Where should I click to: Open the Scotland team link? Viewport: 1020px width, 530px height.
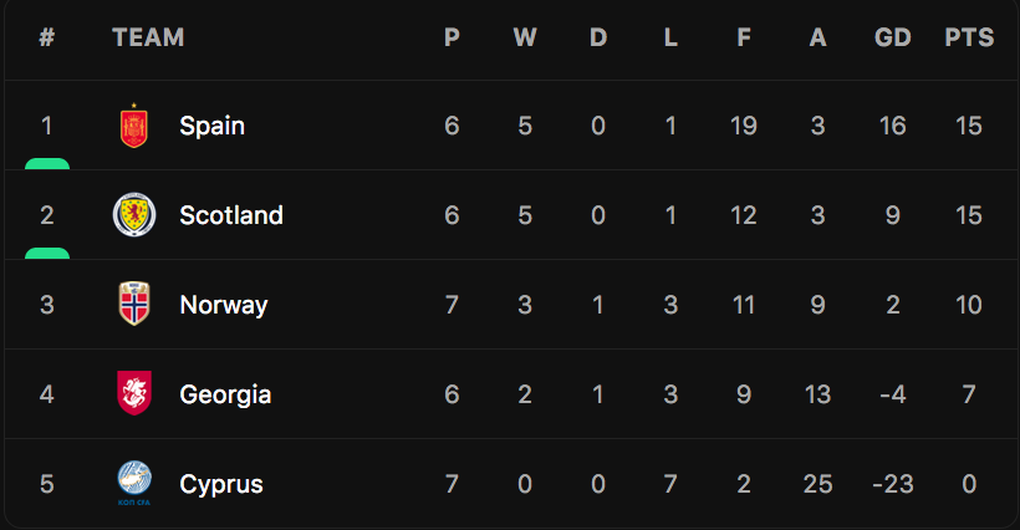pos(231,215)
